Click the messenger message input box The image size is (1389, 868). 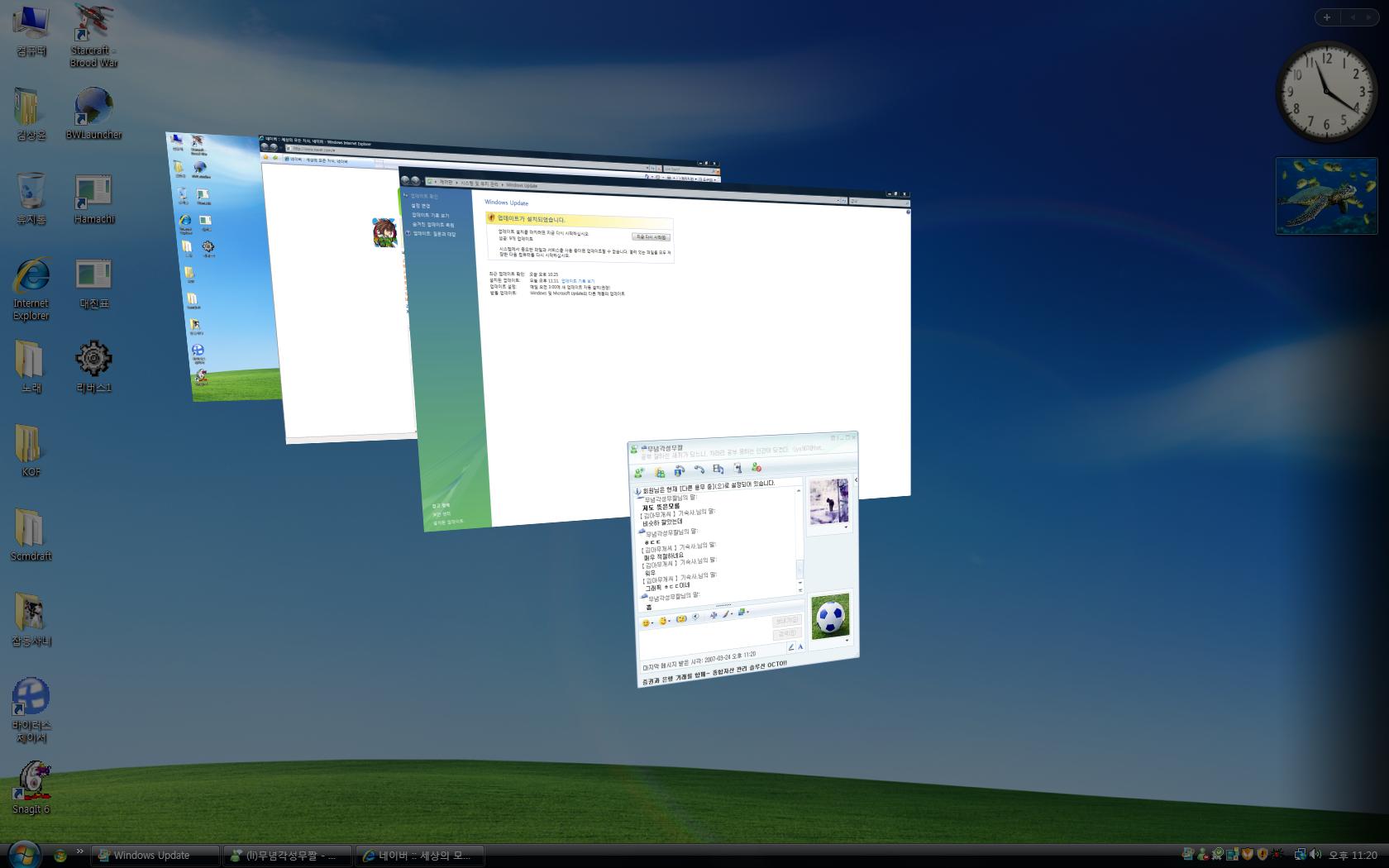pos(706,641)
